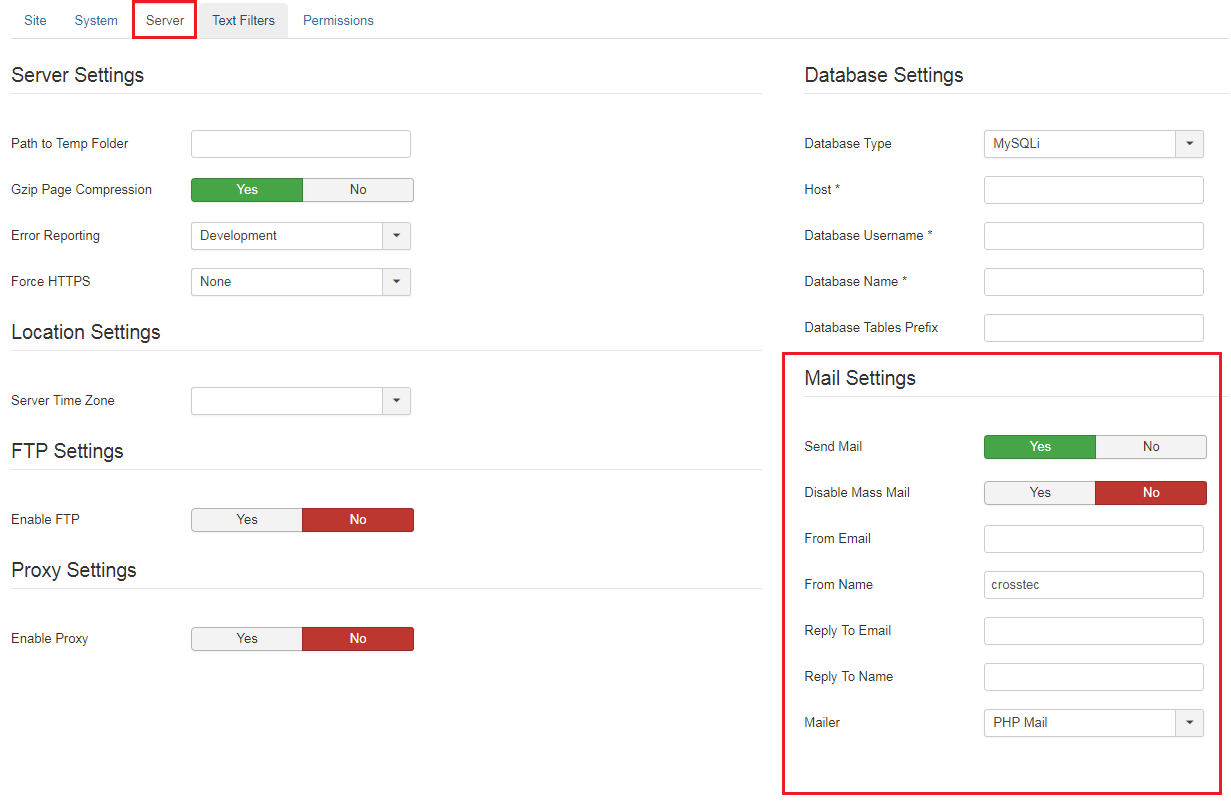Screen dimensions: 1231x804
Task: Switch to the Site tab
Action: (x=35, y=20)
